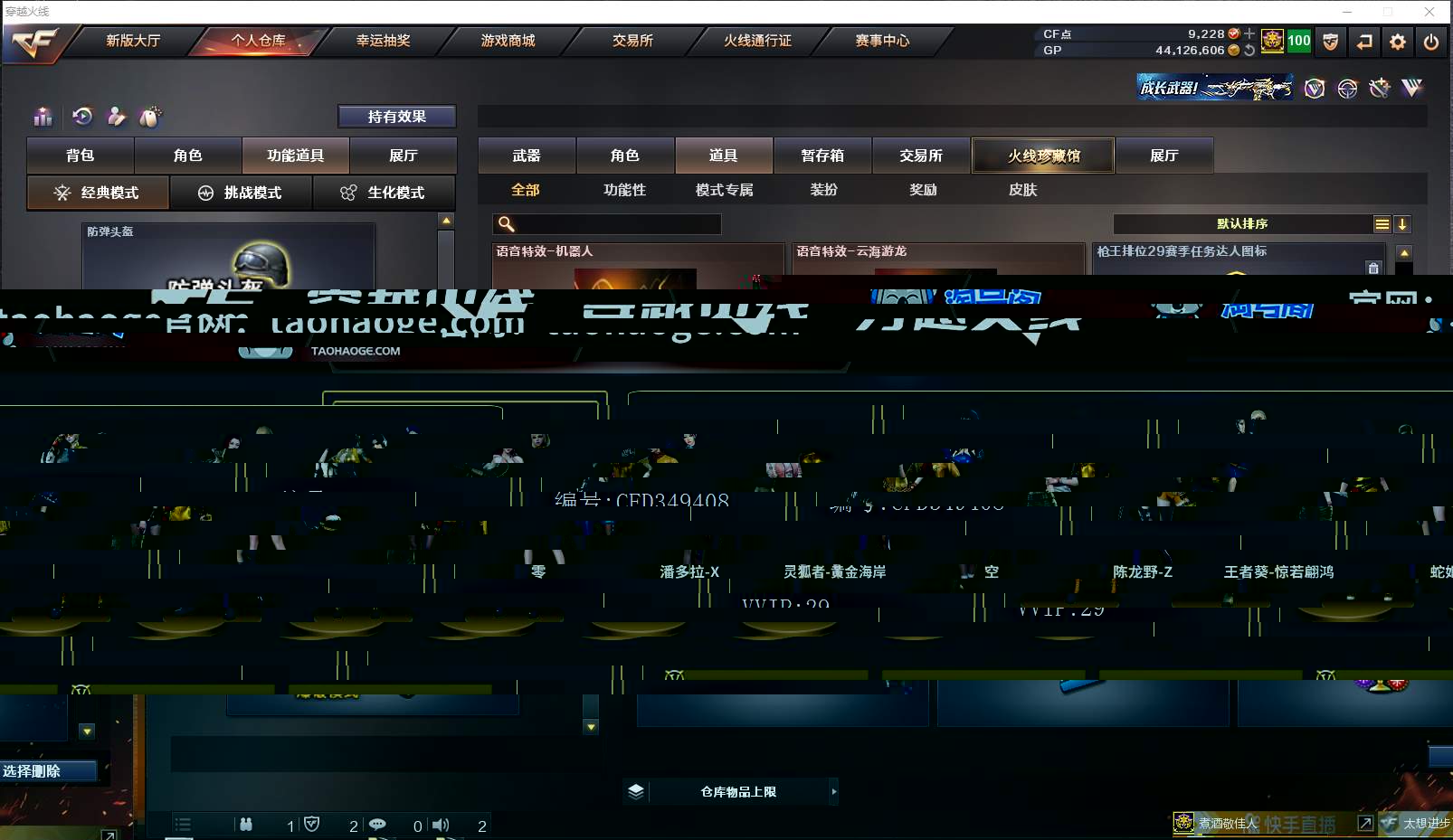Open the edit character profile icon
This screenshot has height=840, width=1453.
coord(117,116)
